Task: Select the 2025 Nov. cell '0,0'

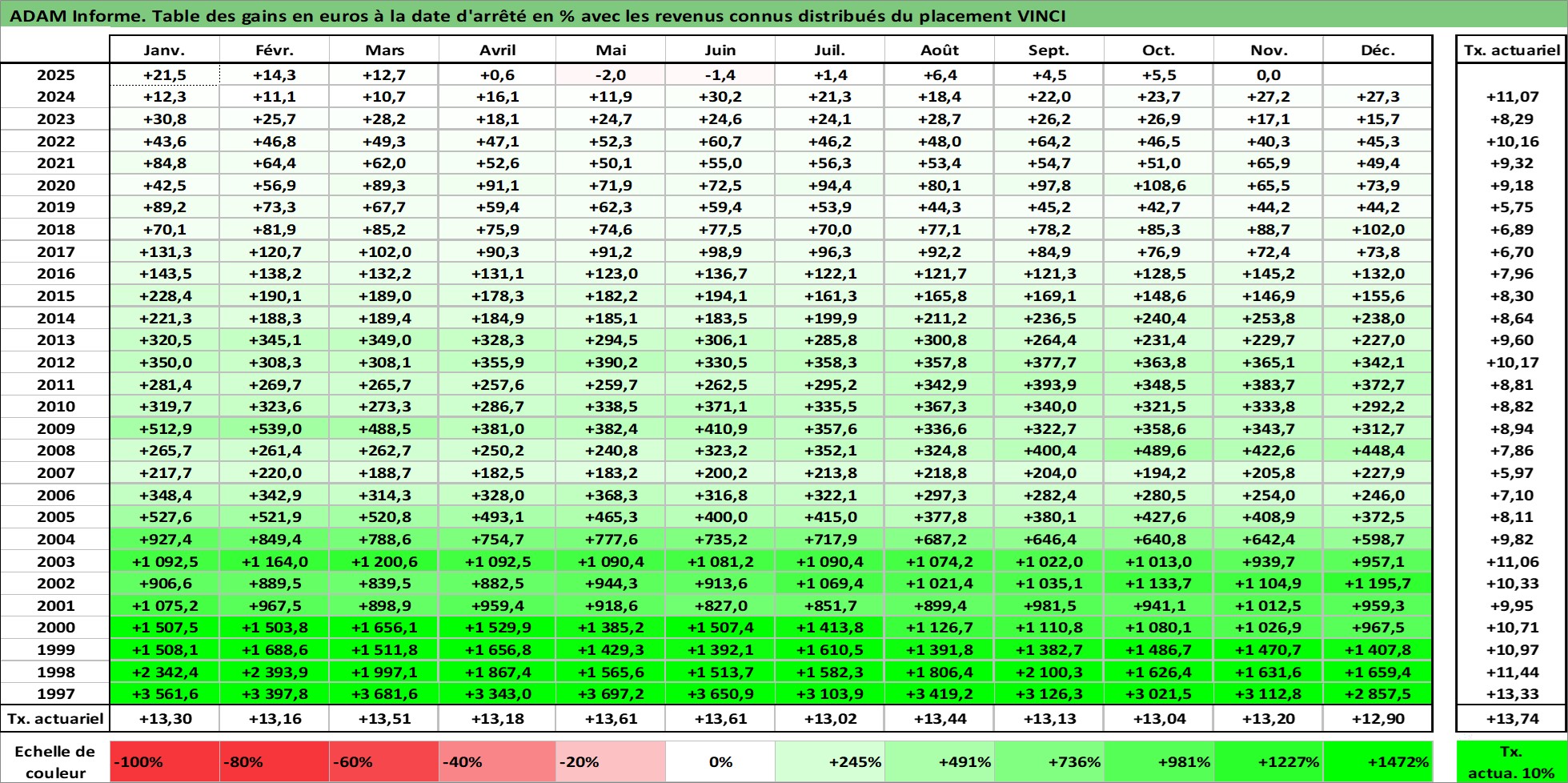Action: pos(1268,74)
